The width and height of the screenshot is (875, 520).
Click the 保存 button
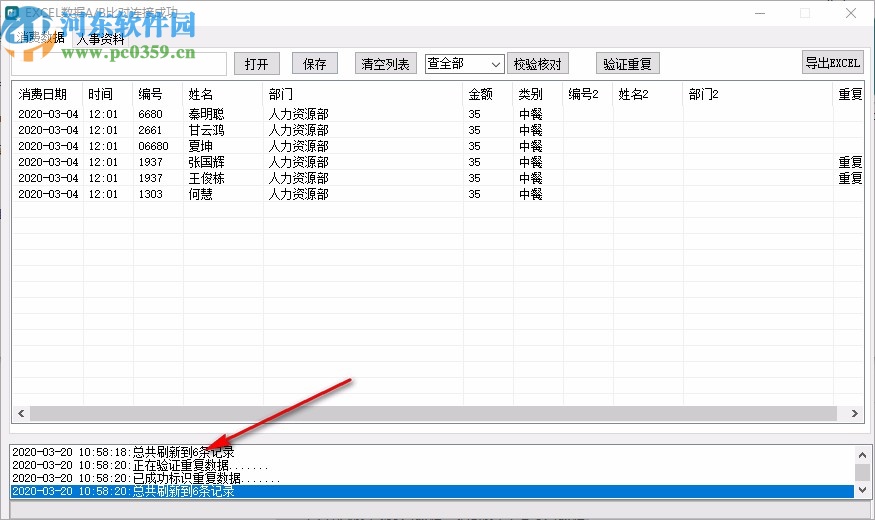(315, 64)
